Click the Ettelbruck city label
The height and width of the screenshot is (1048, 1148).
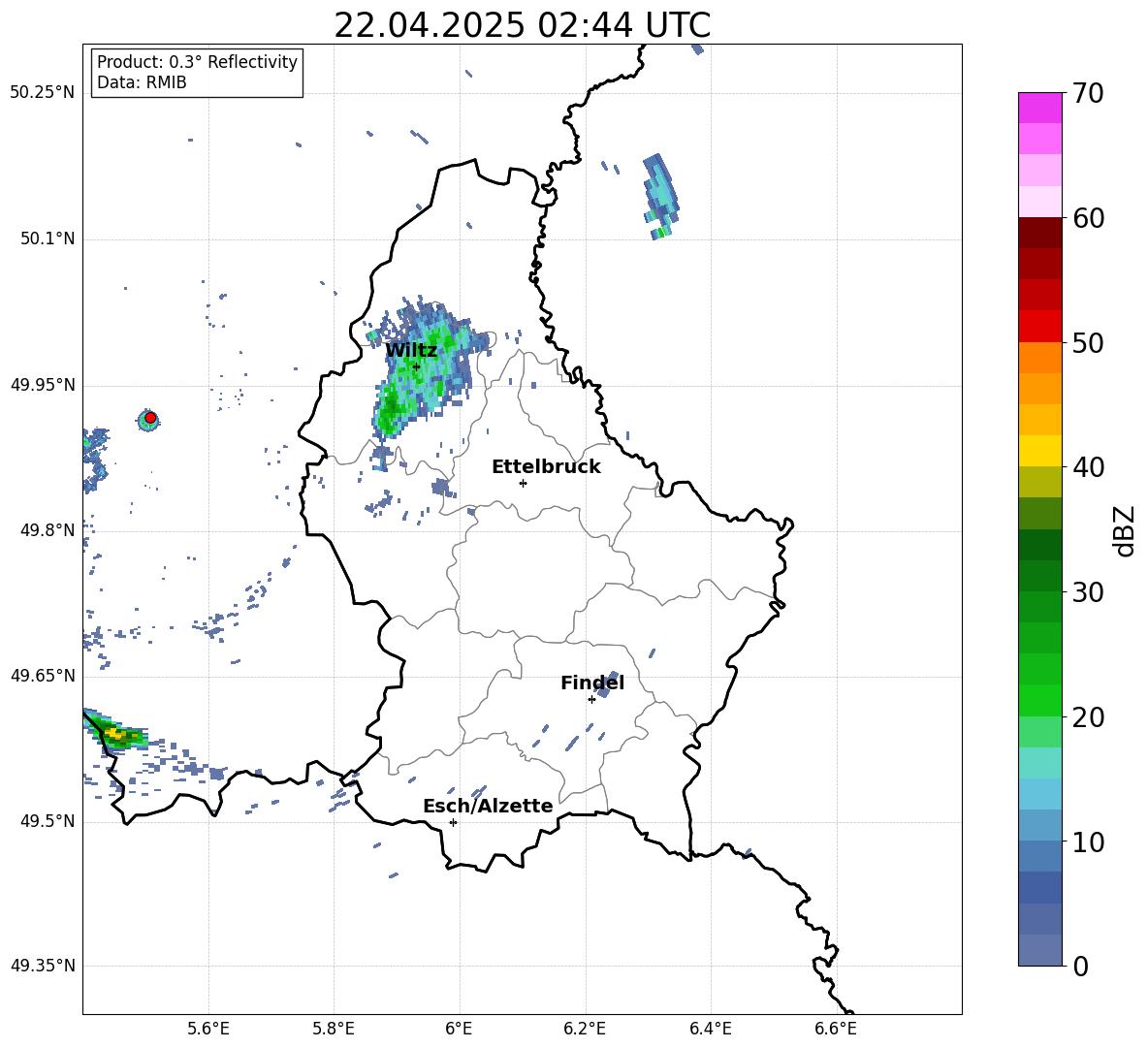tap(546, 467)
